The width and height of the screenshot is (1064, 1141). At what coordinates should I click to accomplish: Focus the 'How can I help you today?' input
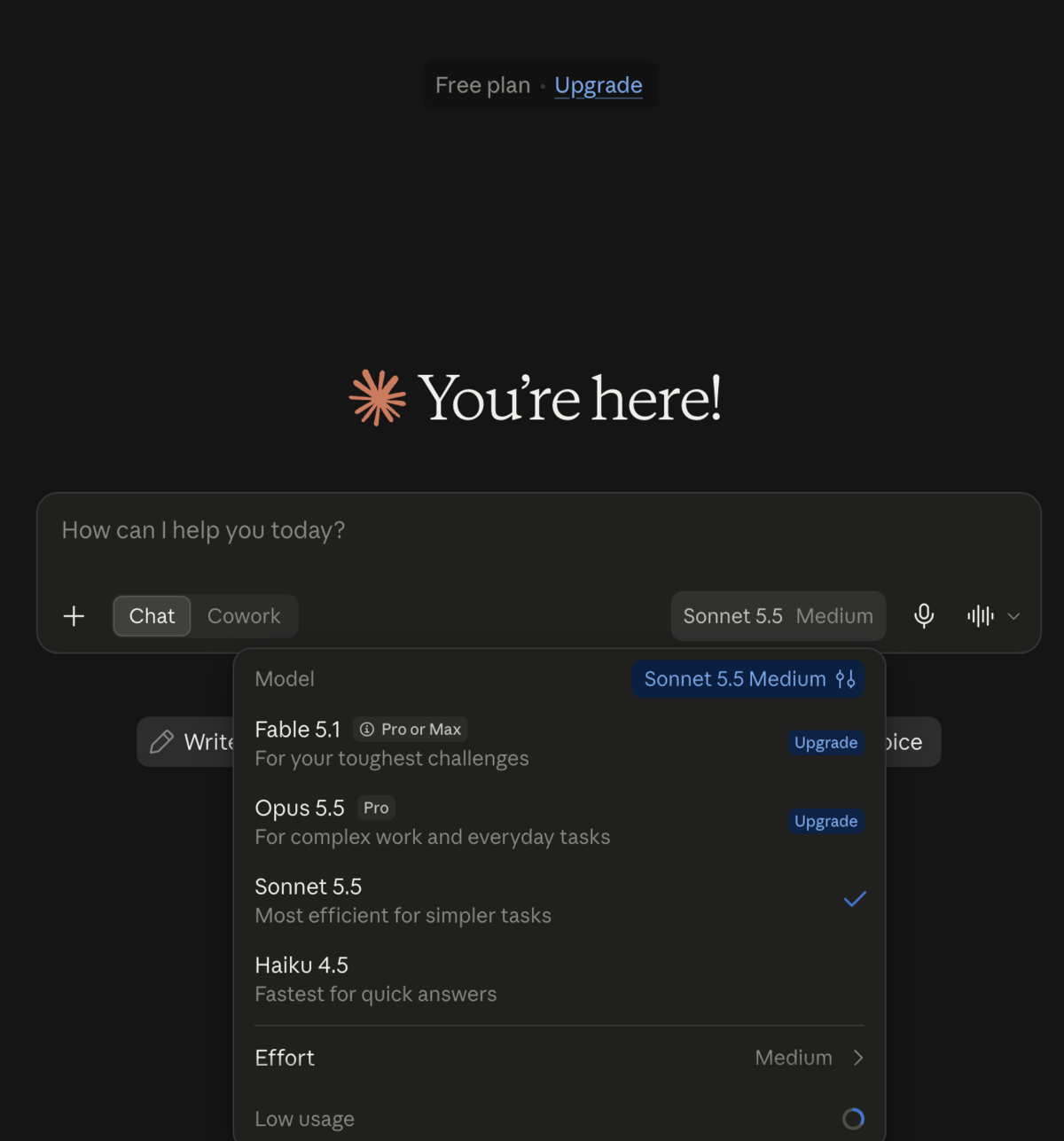[538, 531]
